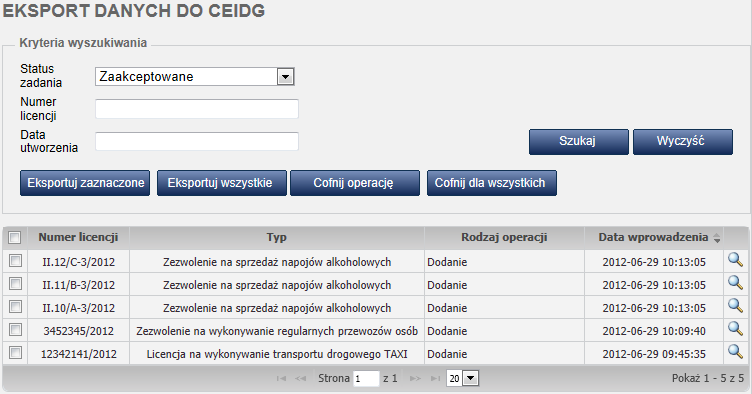
Task: Go to last page pager icon
Action: (x=435, y=379)
